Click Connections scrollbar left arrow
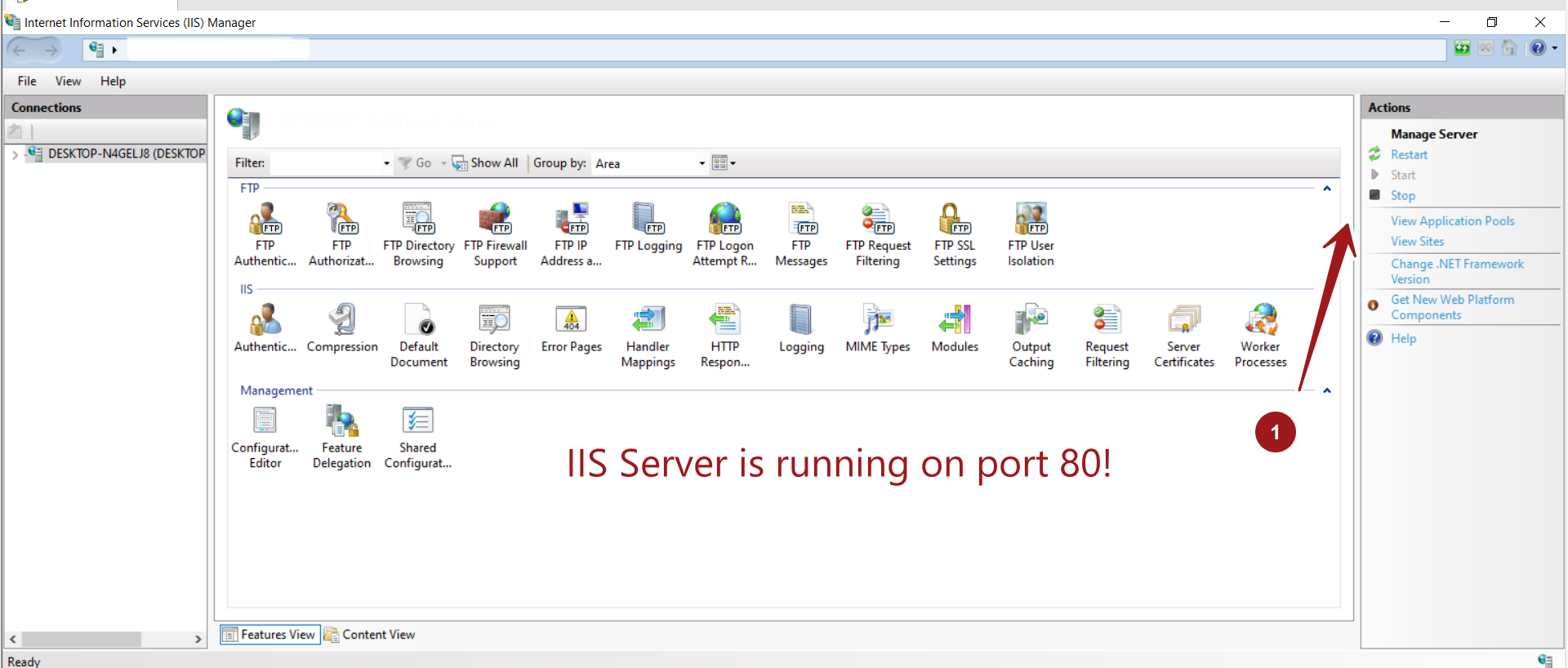1568x668 pixels. click(x=12, y=639)
